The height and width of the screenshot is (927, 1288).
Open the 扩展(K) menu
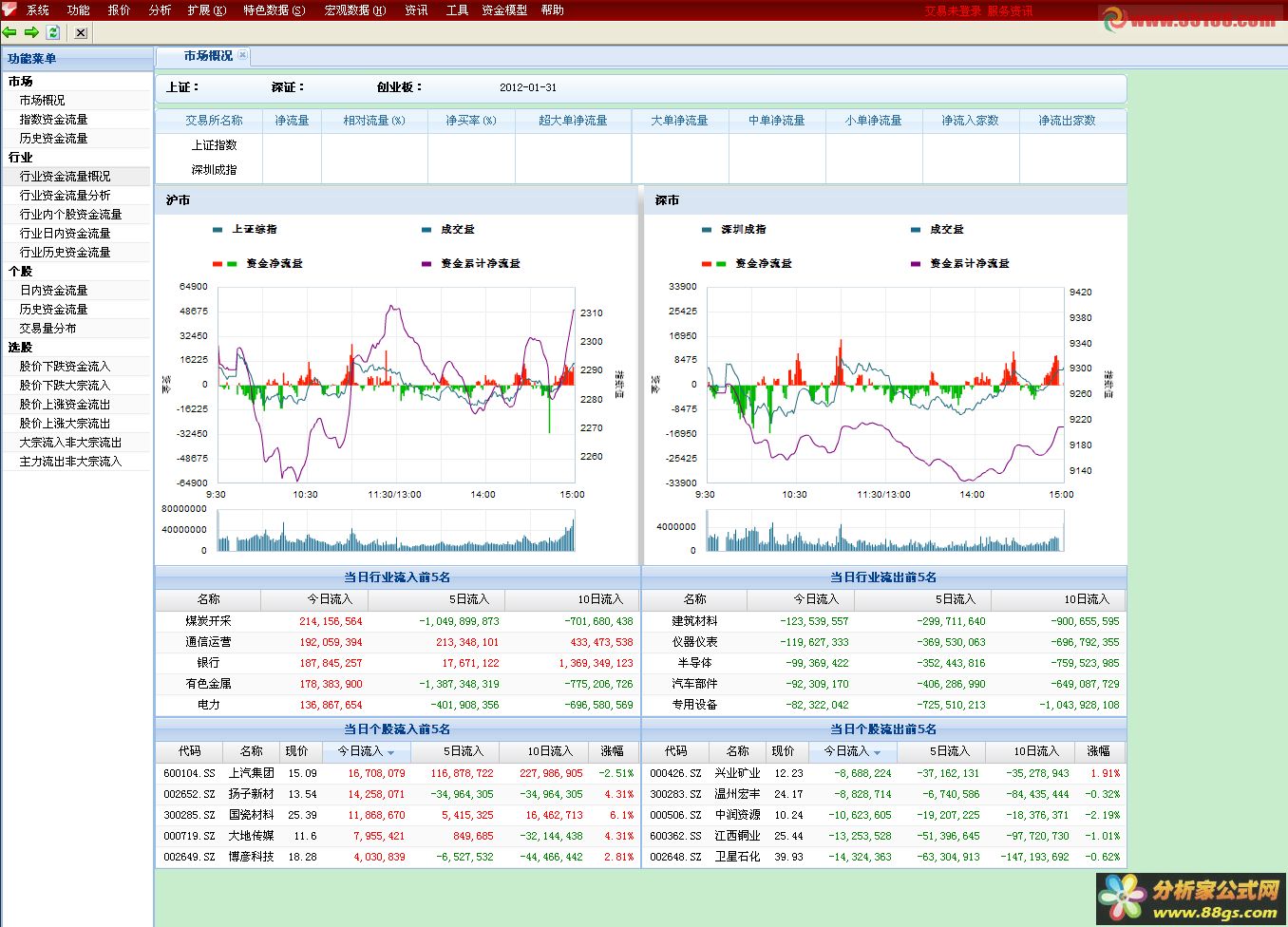206,10
